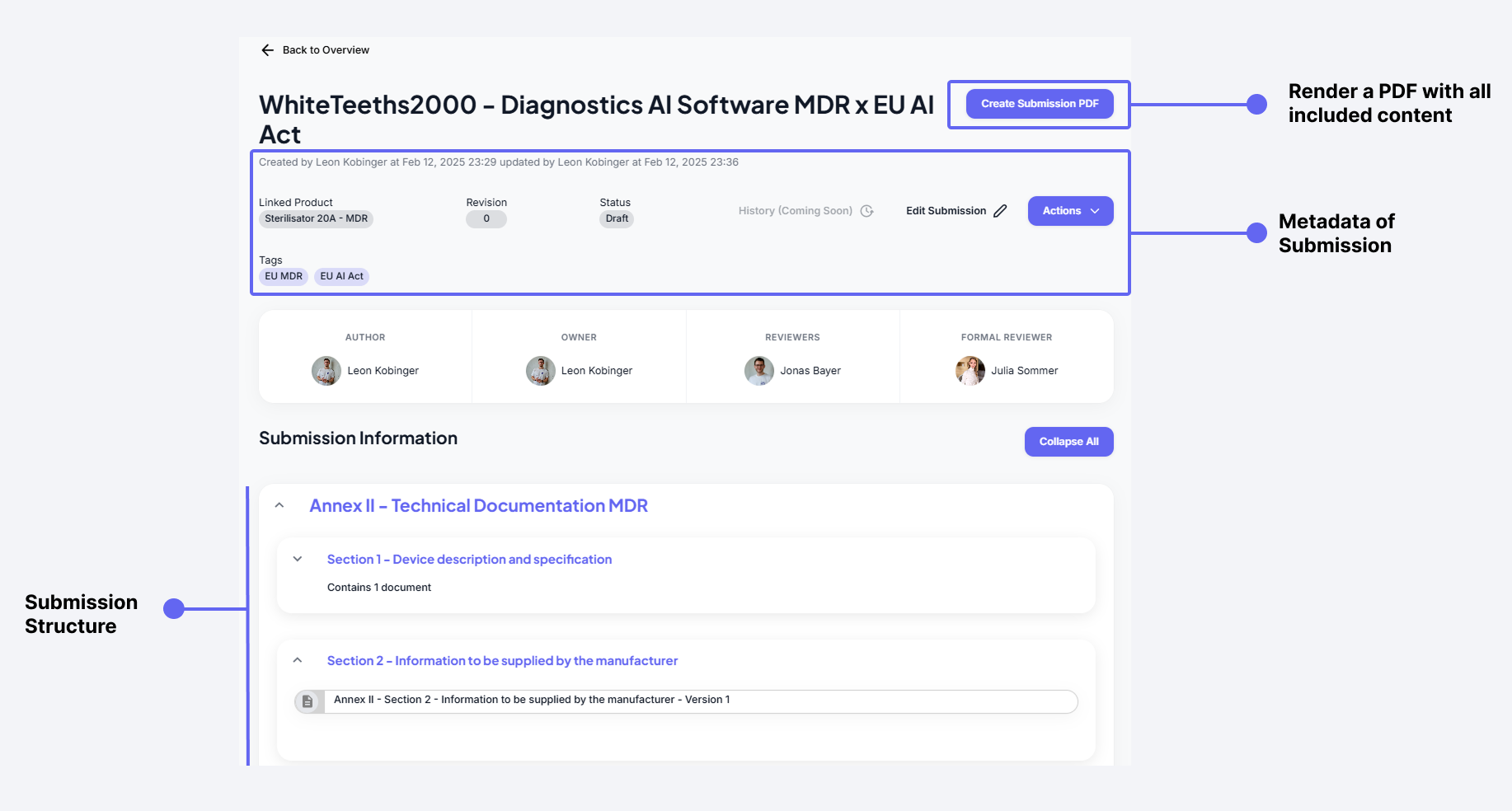Click the pencil icon next to Edit Submission

click(x=1000, y=211)
